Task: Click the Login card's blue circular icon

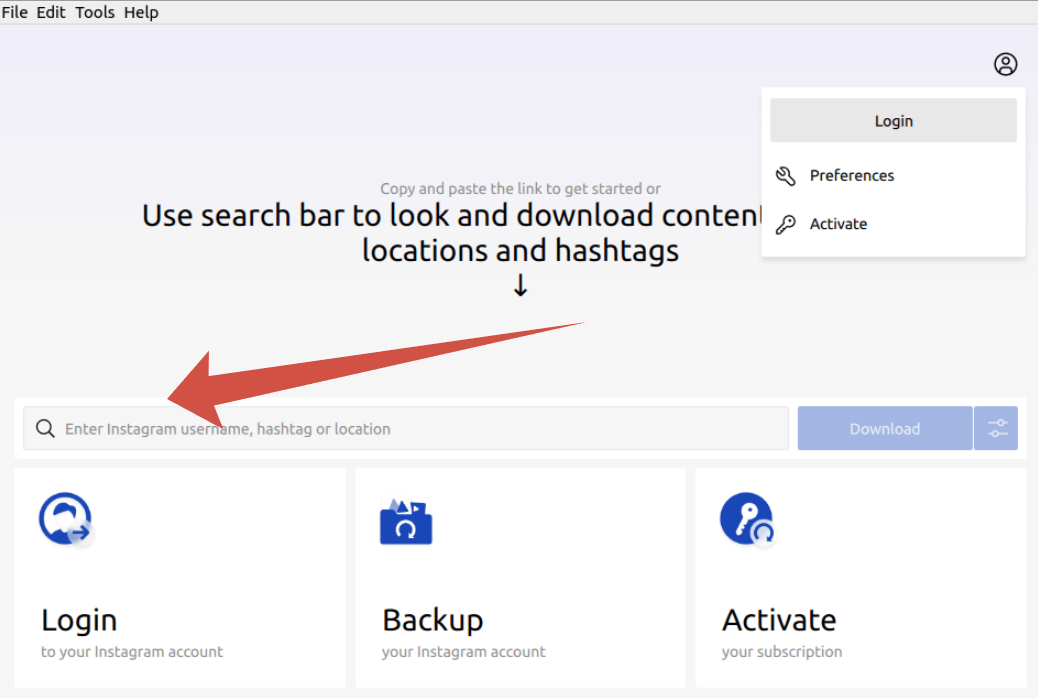Action: pyautogui.click(x=65, y=520)
